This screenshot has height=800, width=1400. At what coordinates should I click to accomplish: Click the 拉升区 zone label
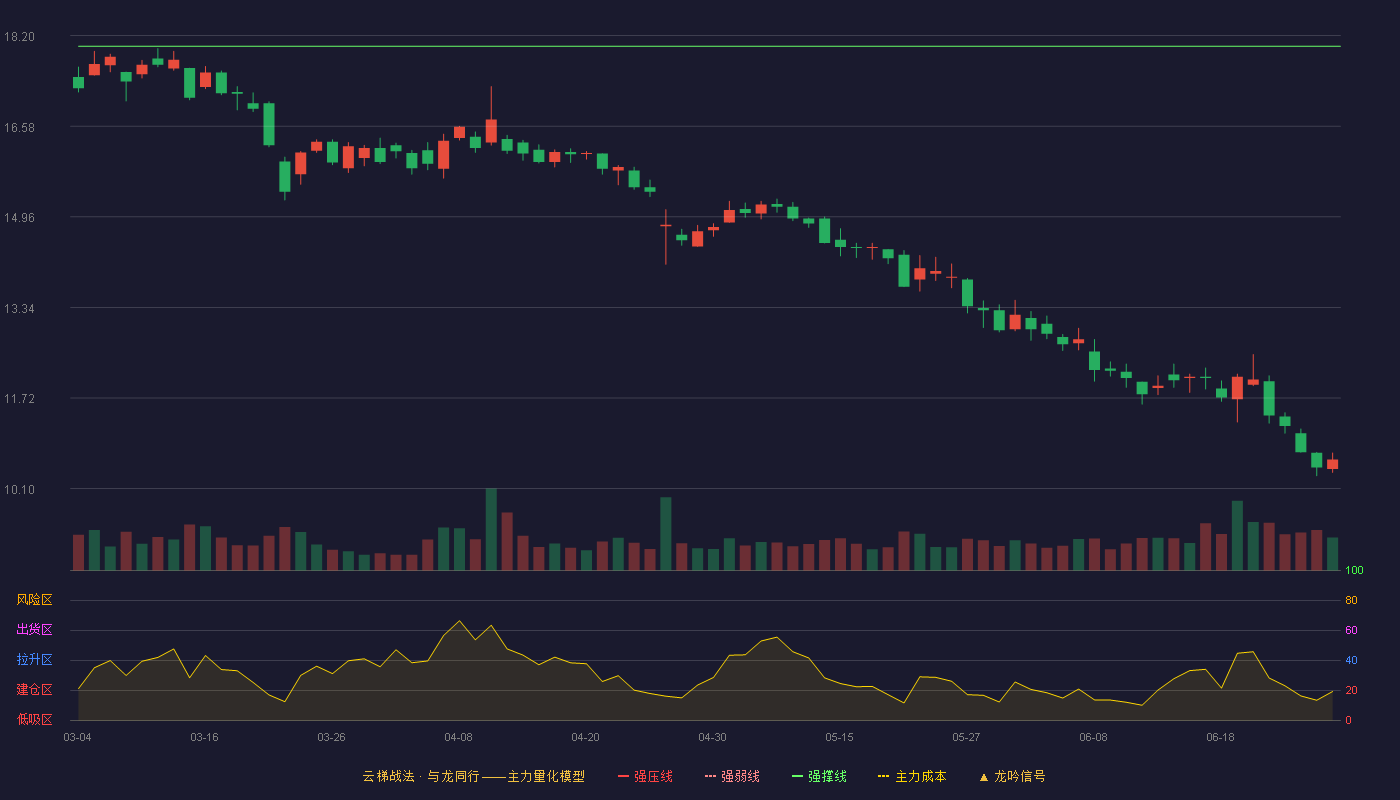(34, 660)
